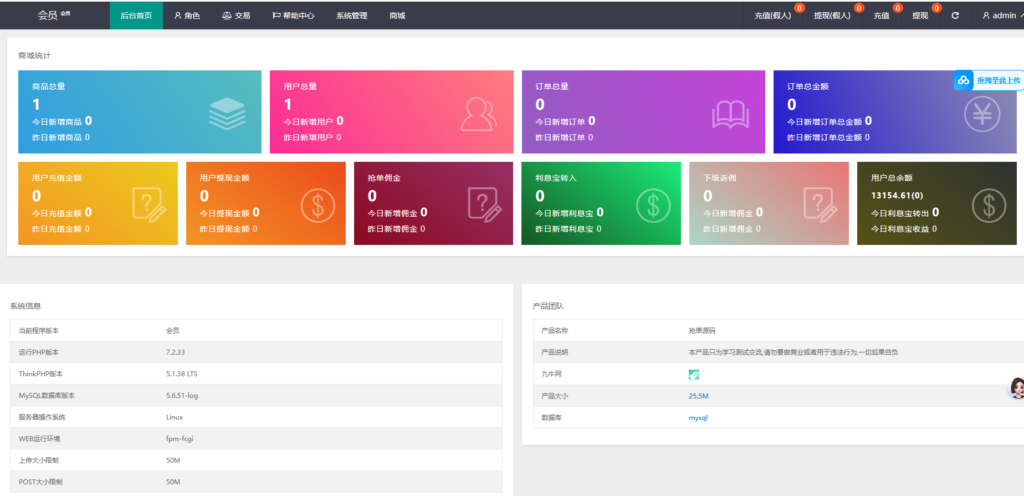This screenshot has width=1024, height=496.
Task: Click the dollar icon in 利息宝转入 card
Action: click(653, 206)
